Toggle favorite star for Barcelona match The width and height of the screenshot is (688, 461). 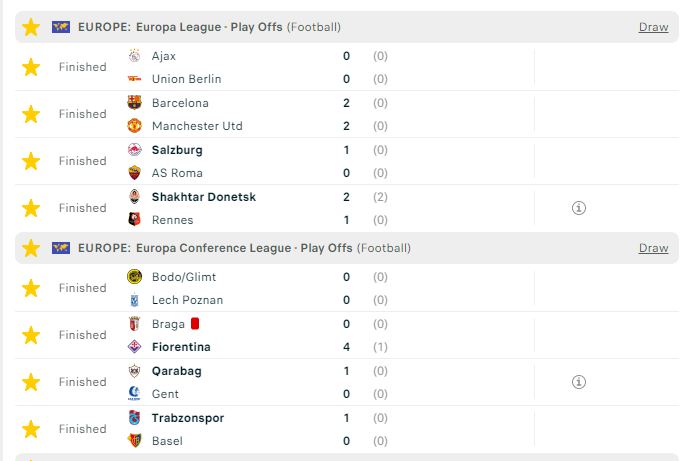tap(31, 114)
